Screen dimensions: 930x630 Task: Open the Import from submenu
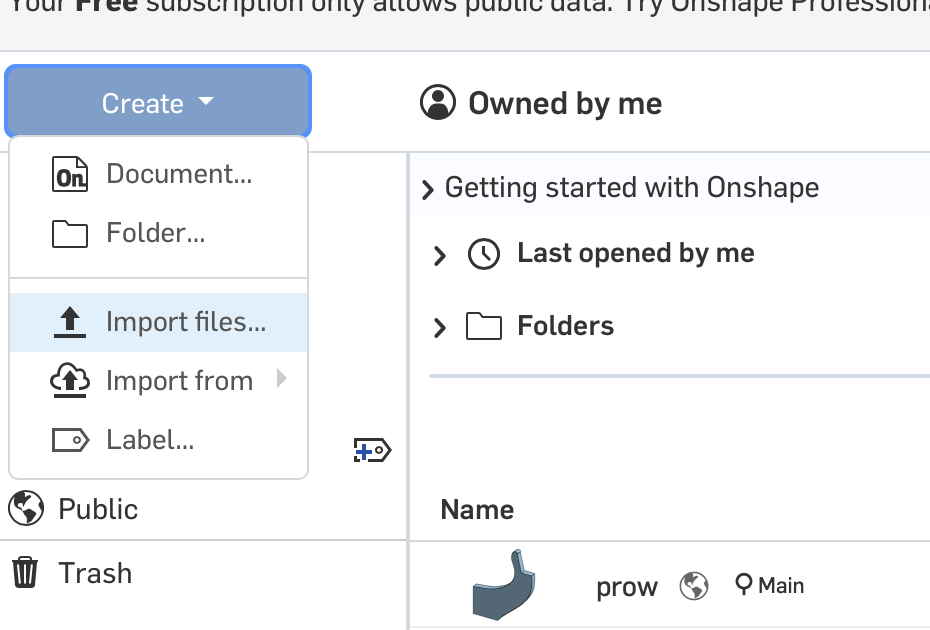tap(178, 381)
